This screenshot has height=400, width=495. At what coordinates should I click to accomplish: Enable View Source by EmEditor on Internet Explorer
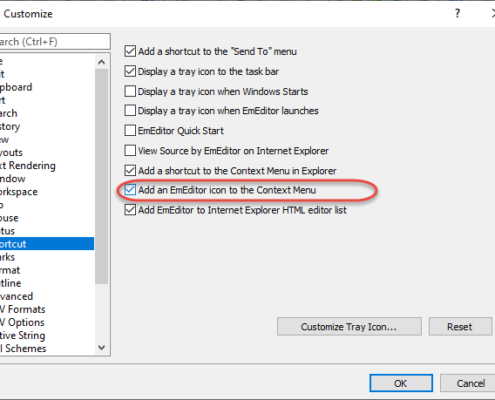(130, 150)
